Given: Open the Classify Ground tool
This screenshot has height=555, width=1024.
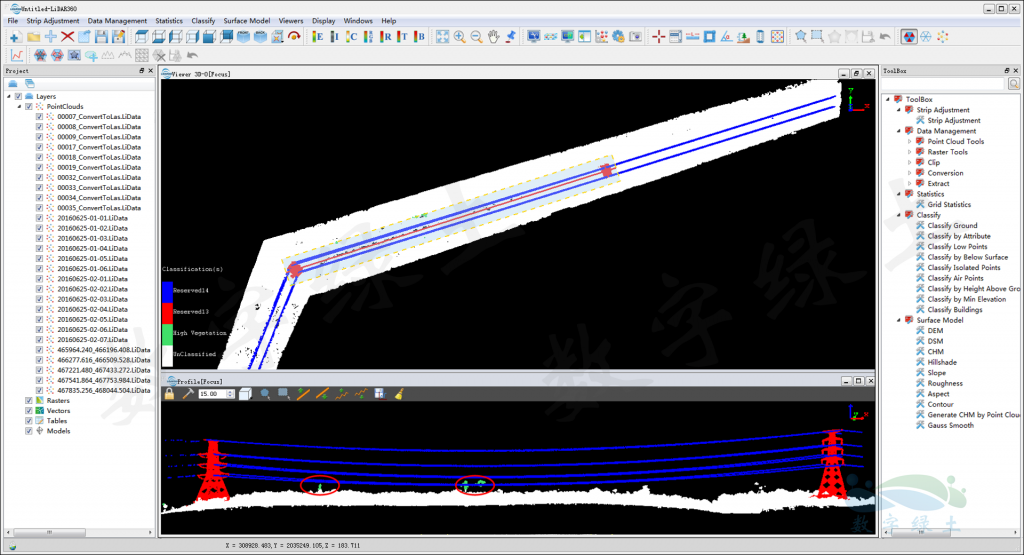Looking at the screenshot, I should (x=952, y=226).
